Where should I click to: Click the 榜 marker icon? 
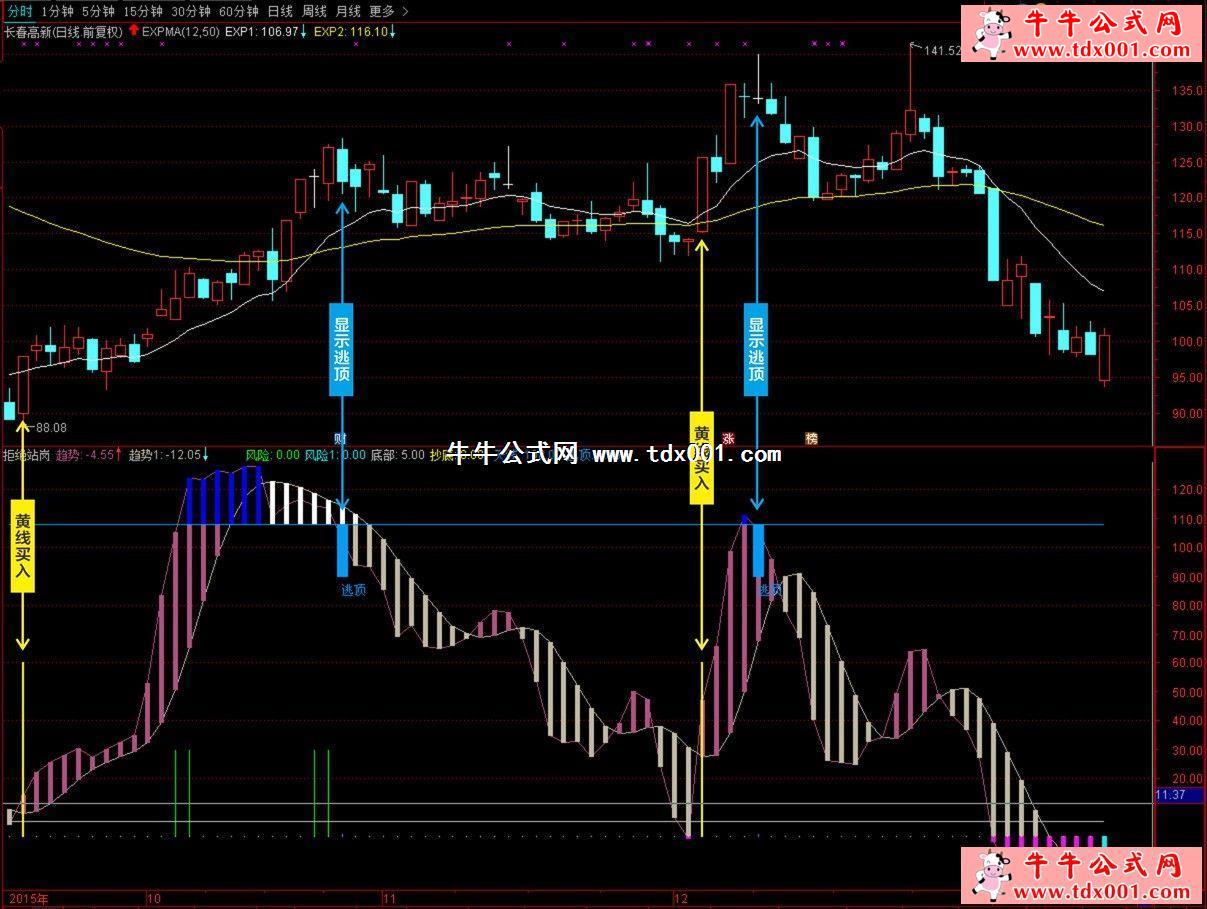tap(811, 438)
